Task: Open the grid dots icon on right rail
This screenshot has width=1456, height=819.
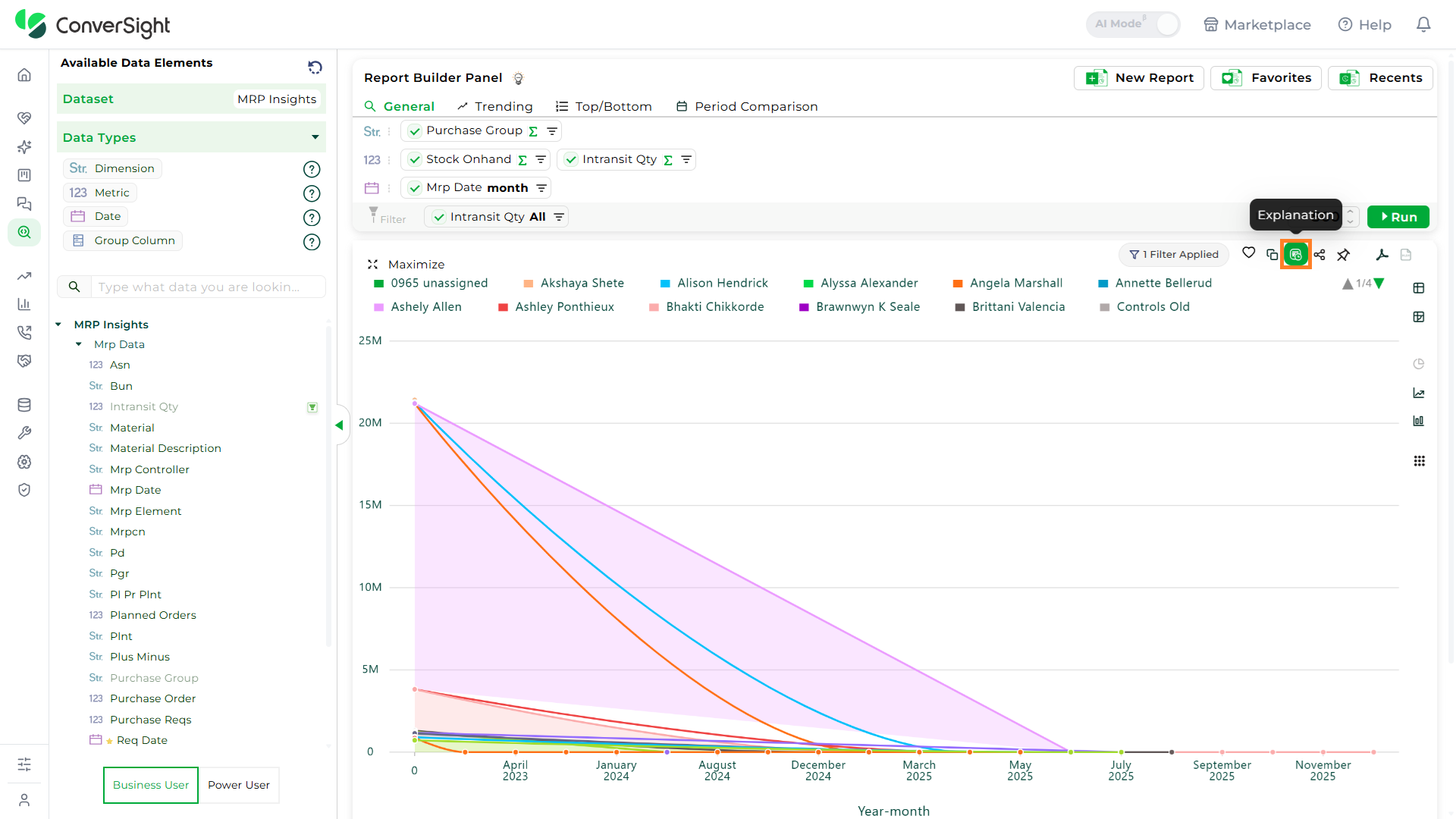Action: [x=1419, y=461]
